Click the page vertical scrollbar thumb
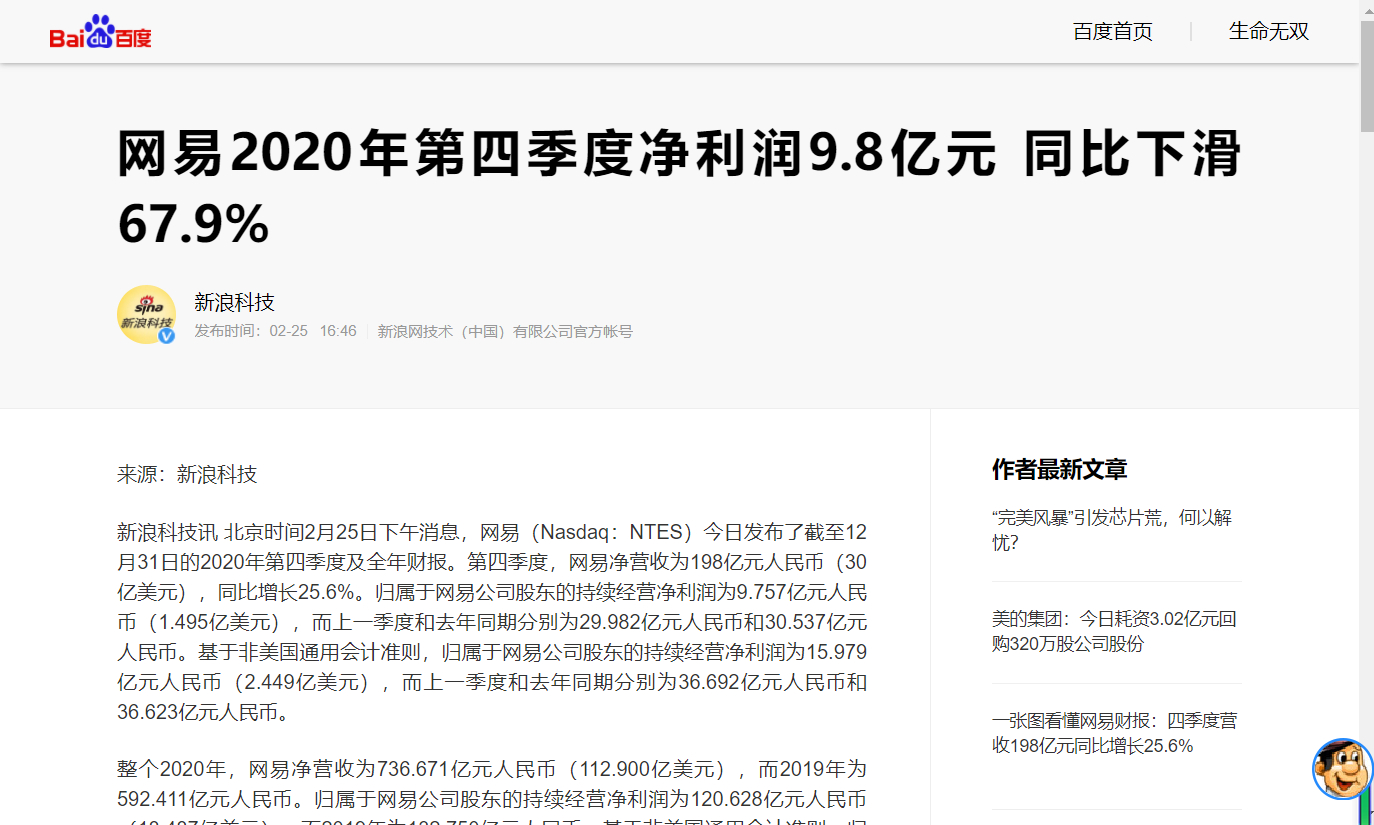 [1366, 75]
